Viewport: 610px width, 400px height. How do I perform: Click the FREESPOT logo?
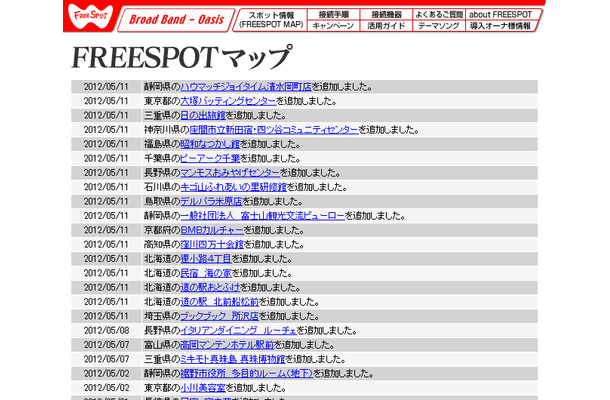click(90, 16)
